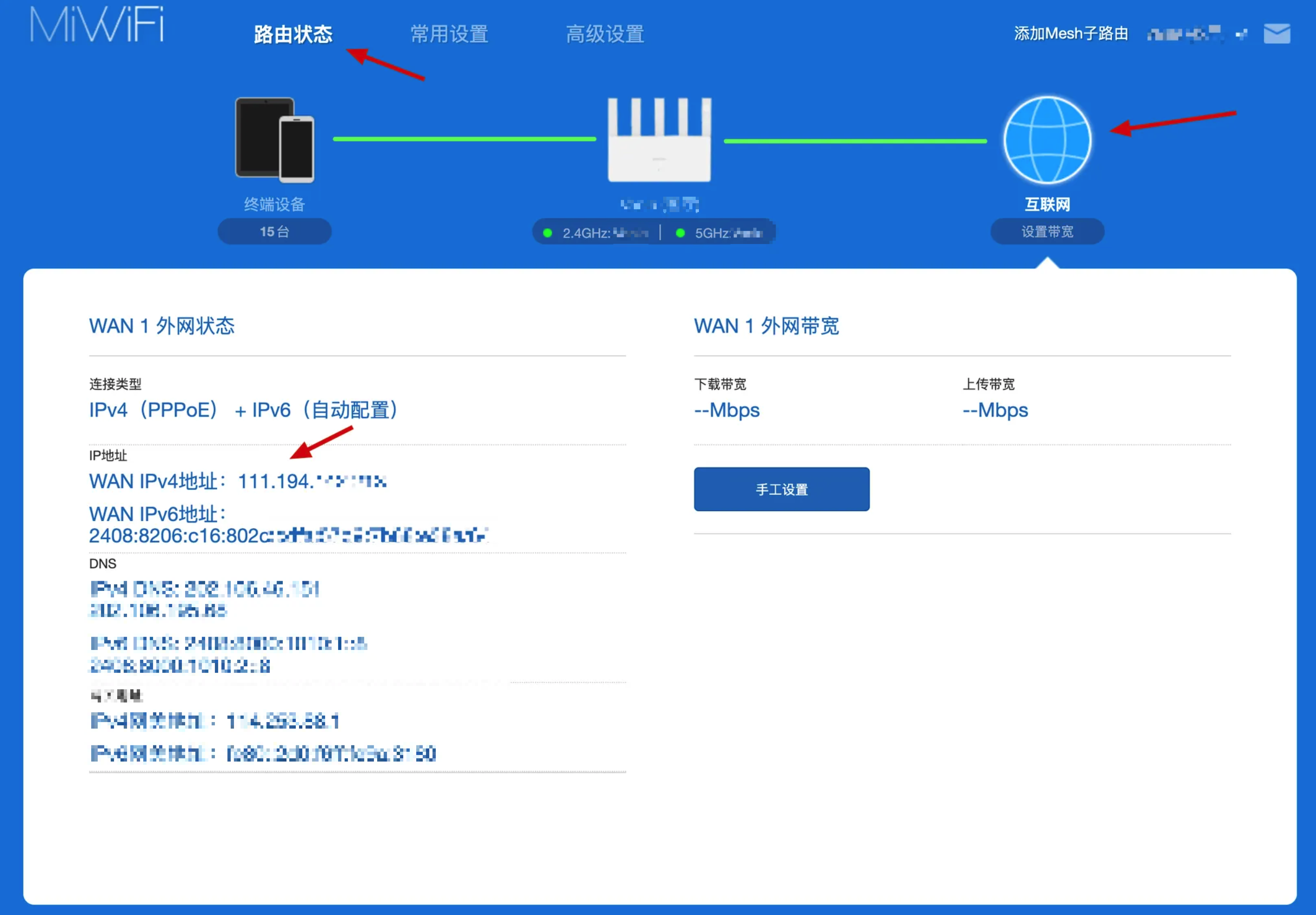This screenshot has width=1316, height=915.
Task: Click the WAN 1 外网状态 heading
Action: (162, 326)
